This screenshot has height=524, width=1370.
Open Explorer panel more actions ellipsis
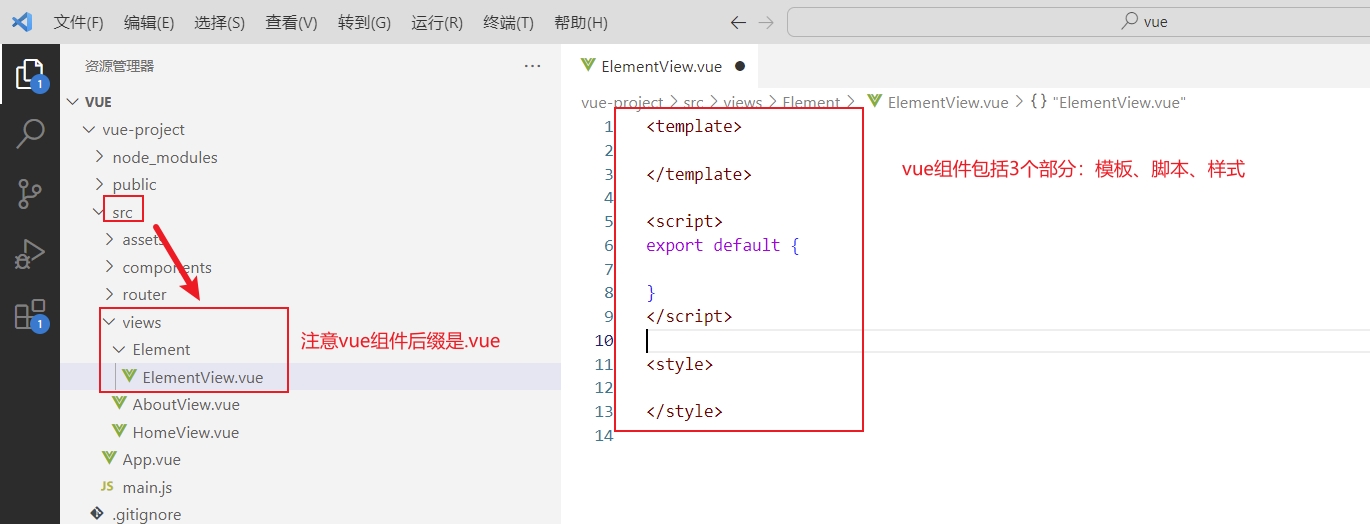[532, 66]
